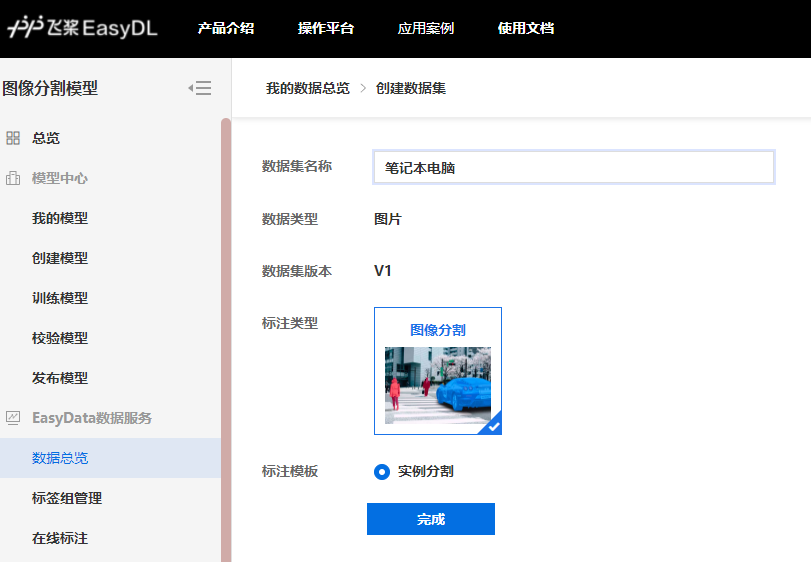Image resolution: width=811 pixels, height=562 pixels.
Task: Open 使用文档 in top navigation
Action: click(x=526, y=28)
